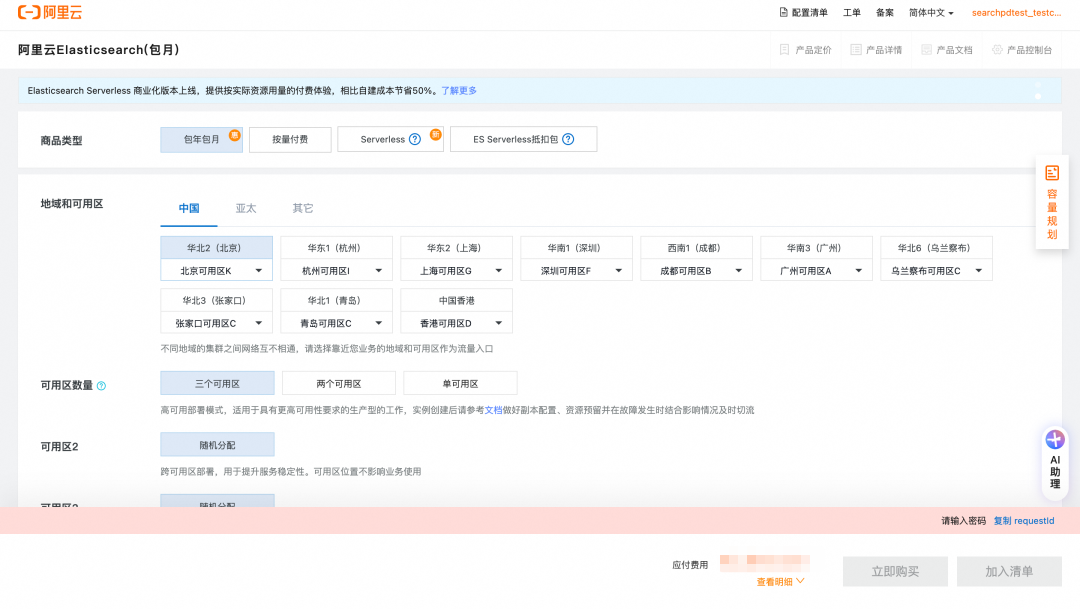Click the 产品详情 icon

(855, 50)
